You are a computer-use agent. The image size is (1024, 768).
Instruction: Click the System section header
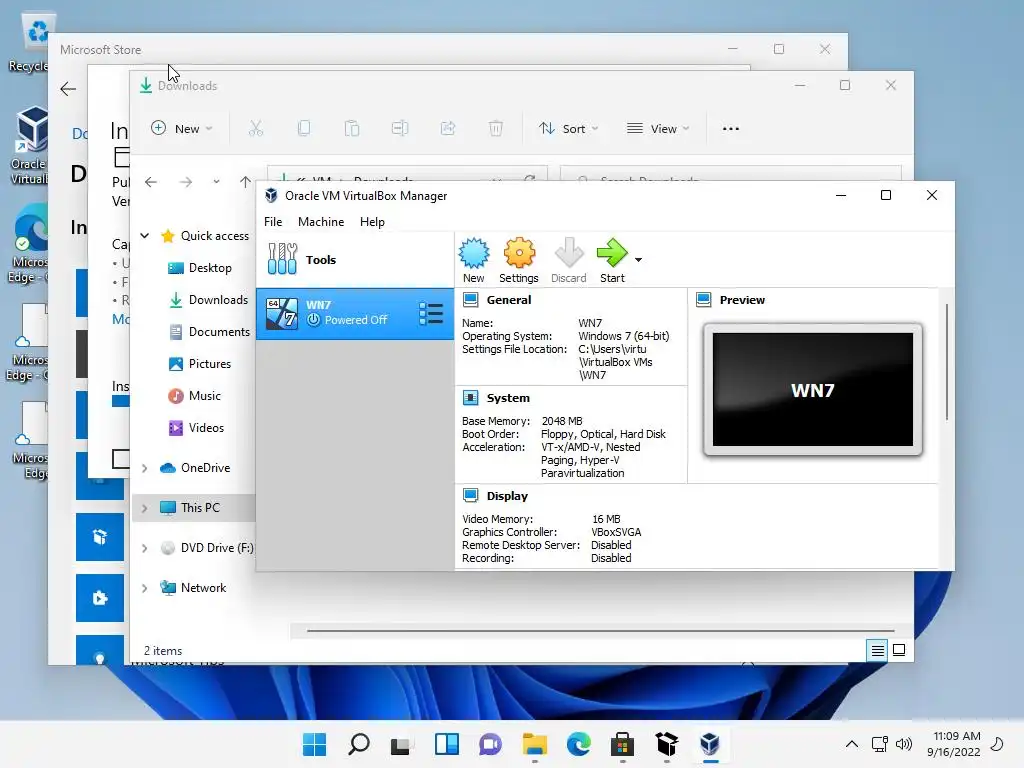click(x=508, y=398)
